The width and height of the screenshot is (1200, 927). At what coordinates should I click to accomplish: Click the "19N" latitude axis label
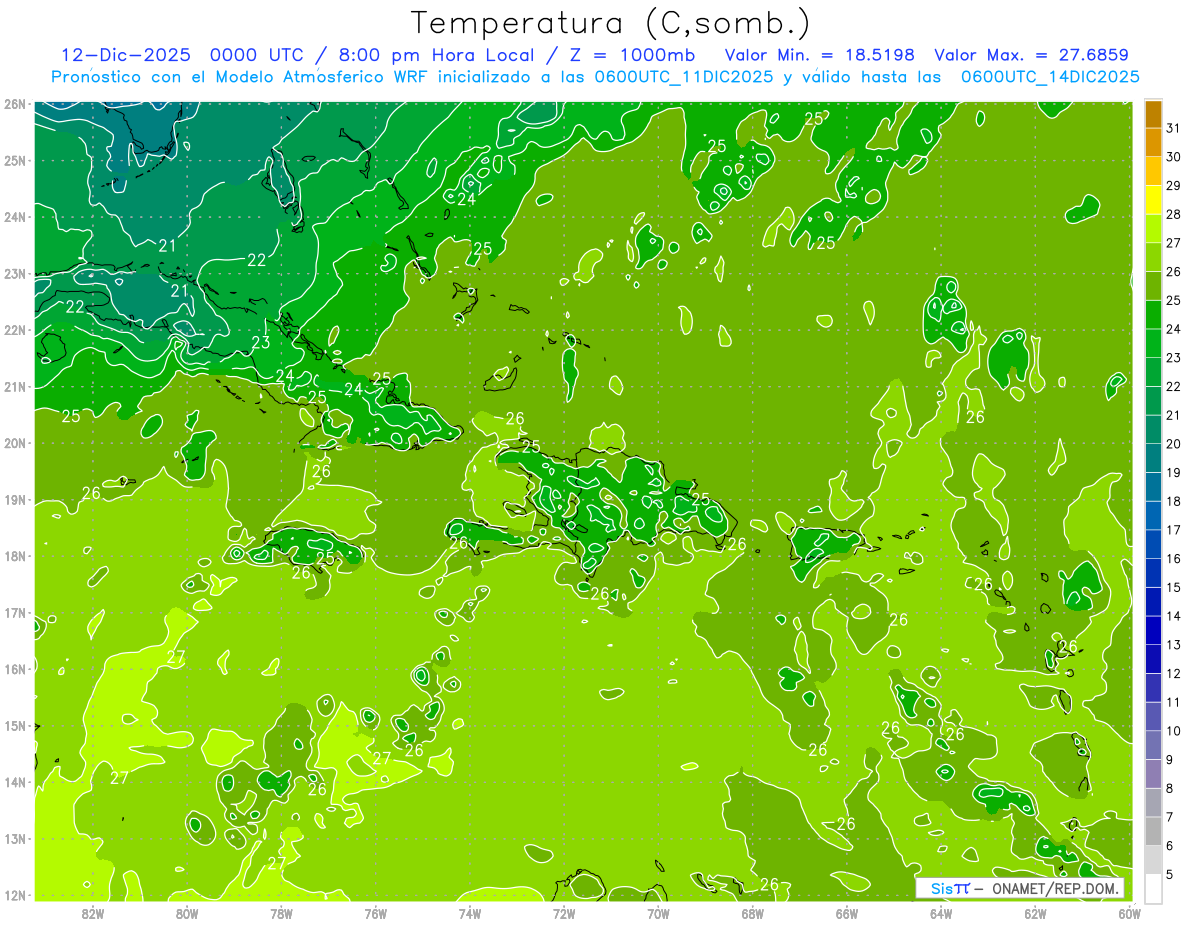[15, 500]
